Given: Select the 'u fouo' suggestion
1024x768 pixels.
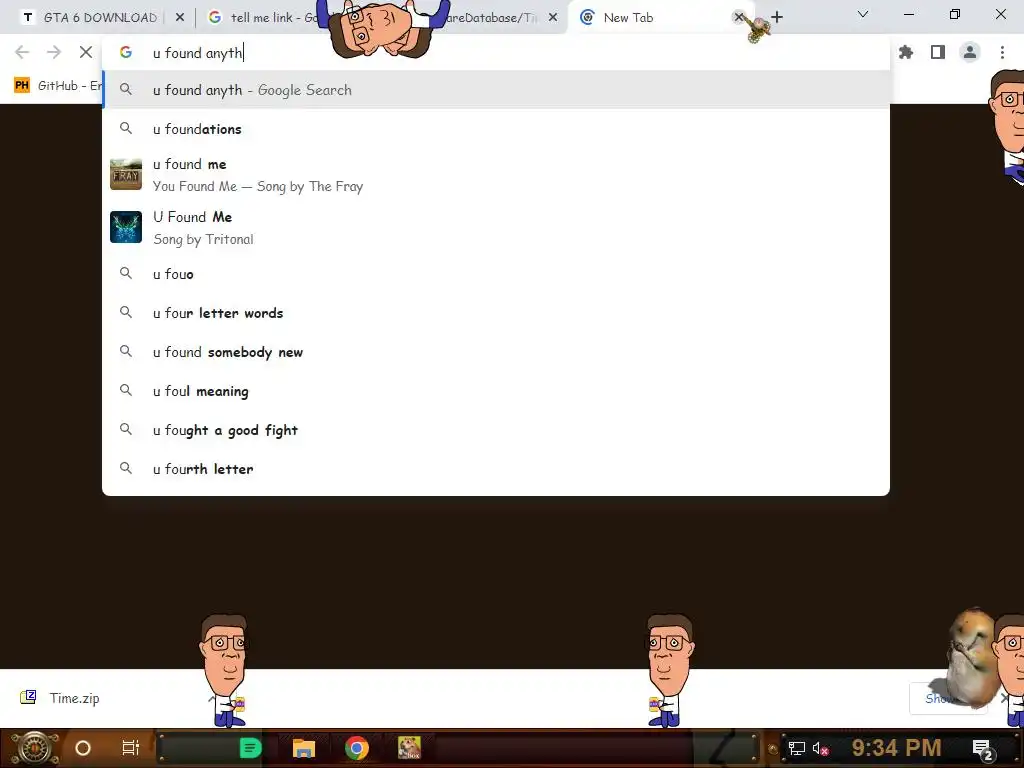Looking at the screenshot, I should click(x=496, y=274).
